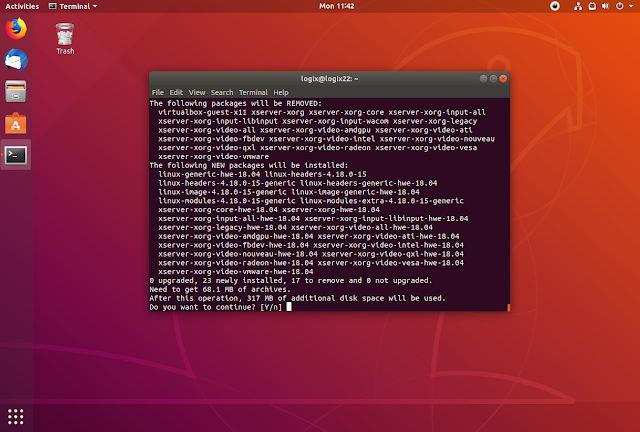
Task: Open the system power menu arrow
Action: [x=632, y=6]
